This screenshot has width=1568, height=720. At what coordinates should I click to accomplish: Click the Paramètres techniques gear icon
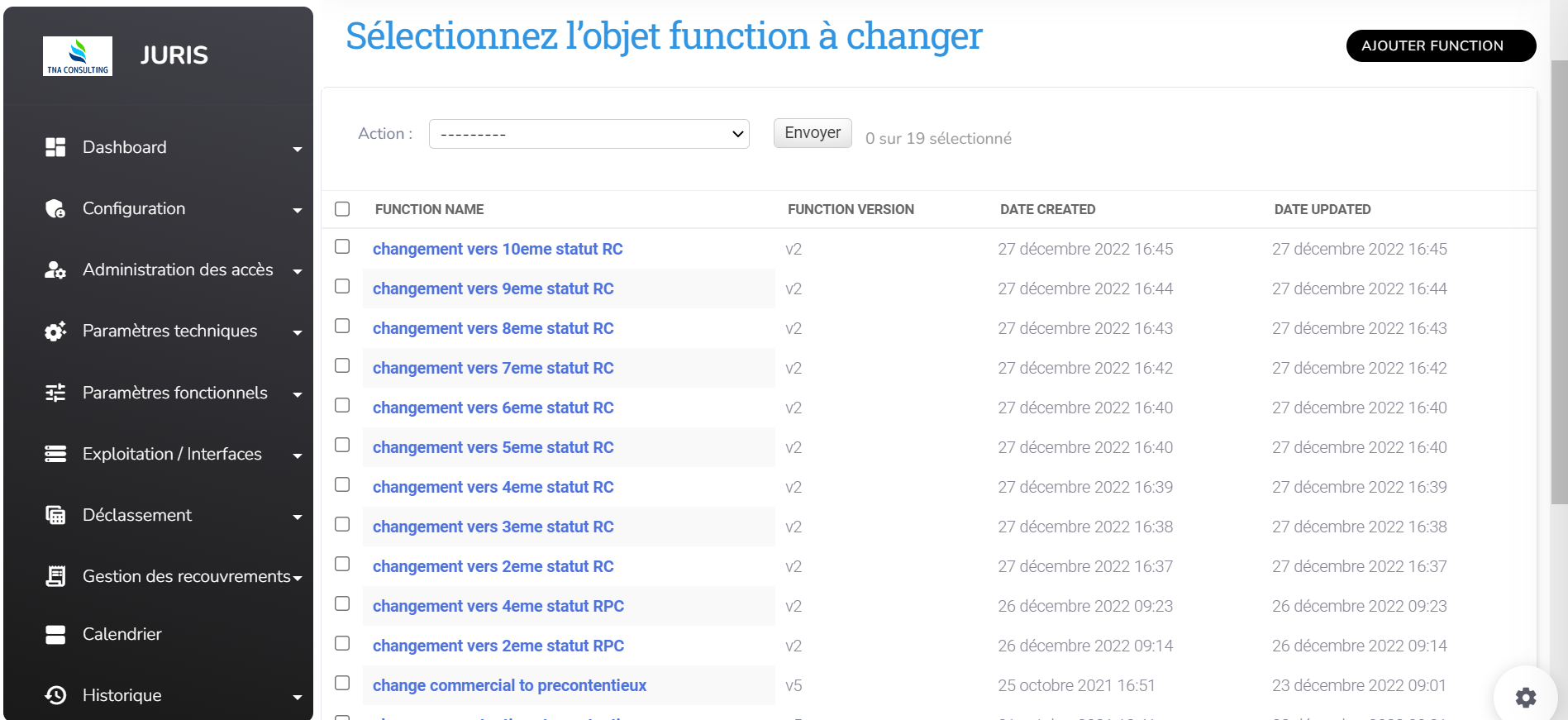click(x=55, y=331)
